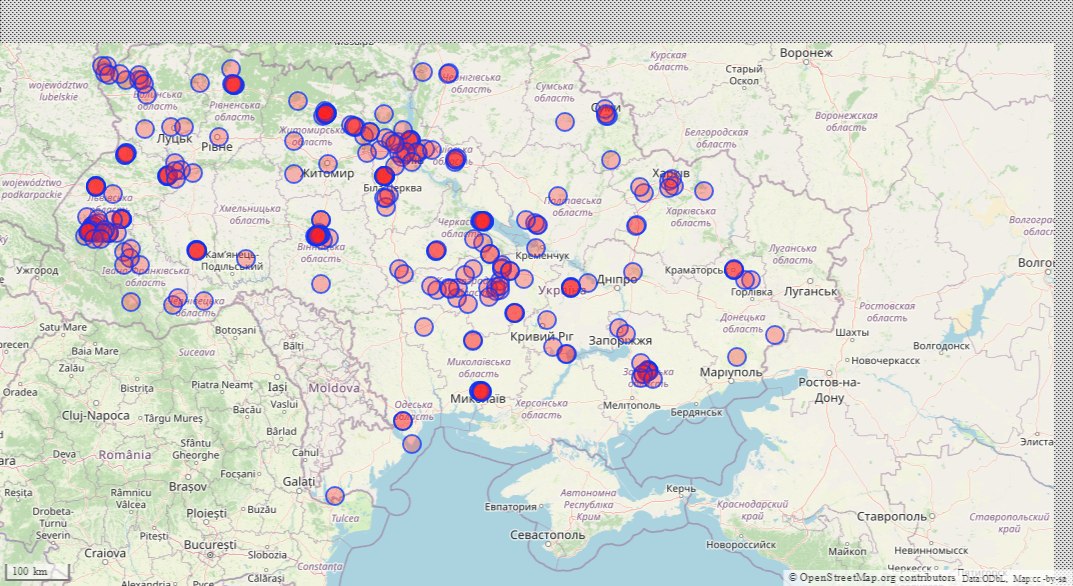Select the marker on Кременчук label
1073x586 pixels.
[536, 248]
